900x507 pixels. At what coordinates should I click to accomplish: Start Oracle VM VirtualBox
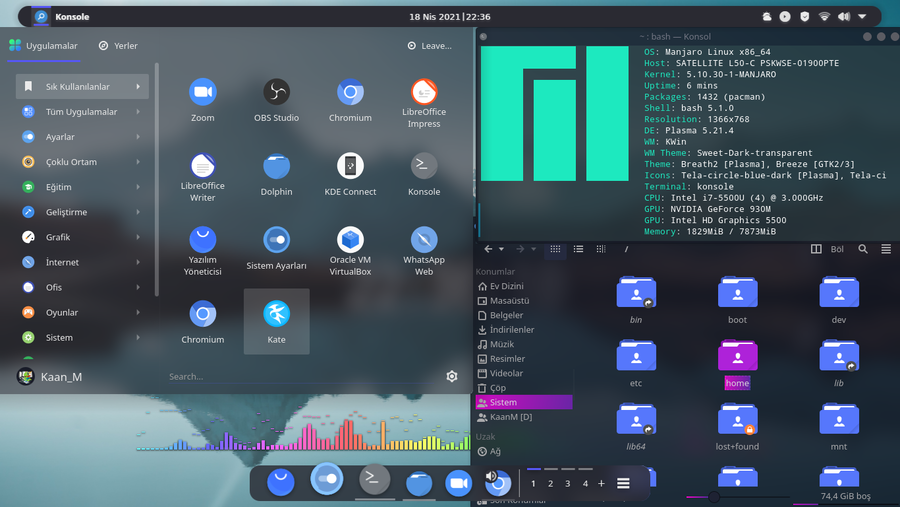[350, 240]
